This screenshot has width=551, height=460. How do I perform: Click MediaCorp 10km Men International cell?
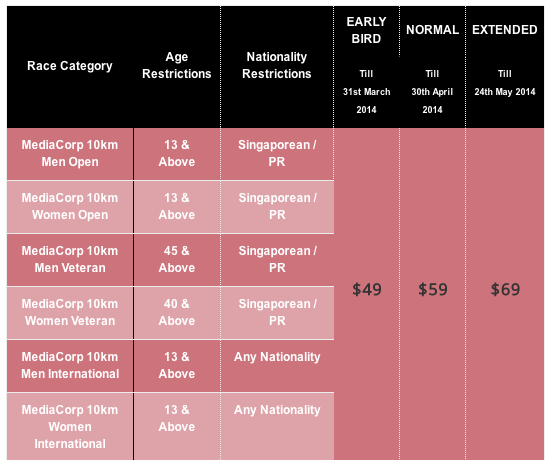70,366
